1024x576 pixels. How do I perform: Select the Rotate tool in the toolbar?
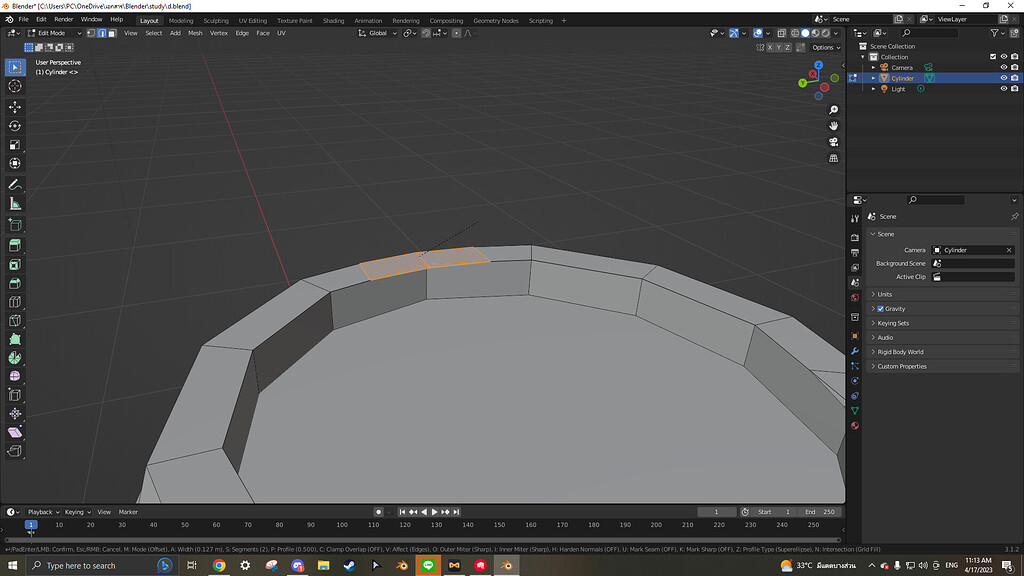point(15,126)
